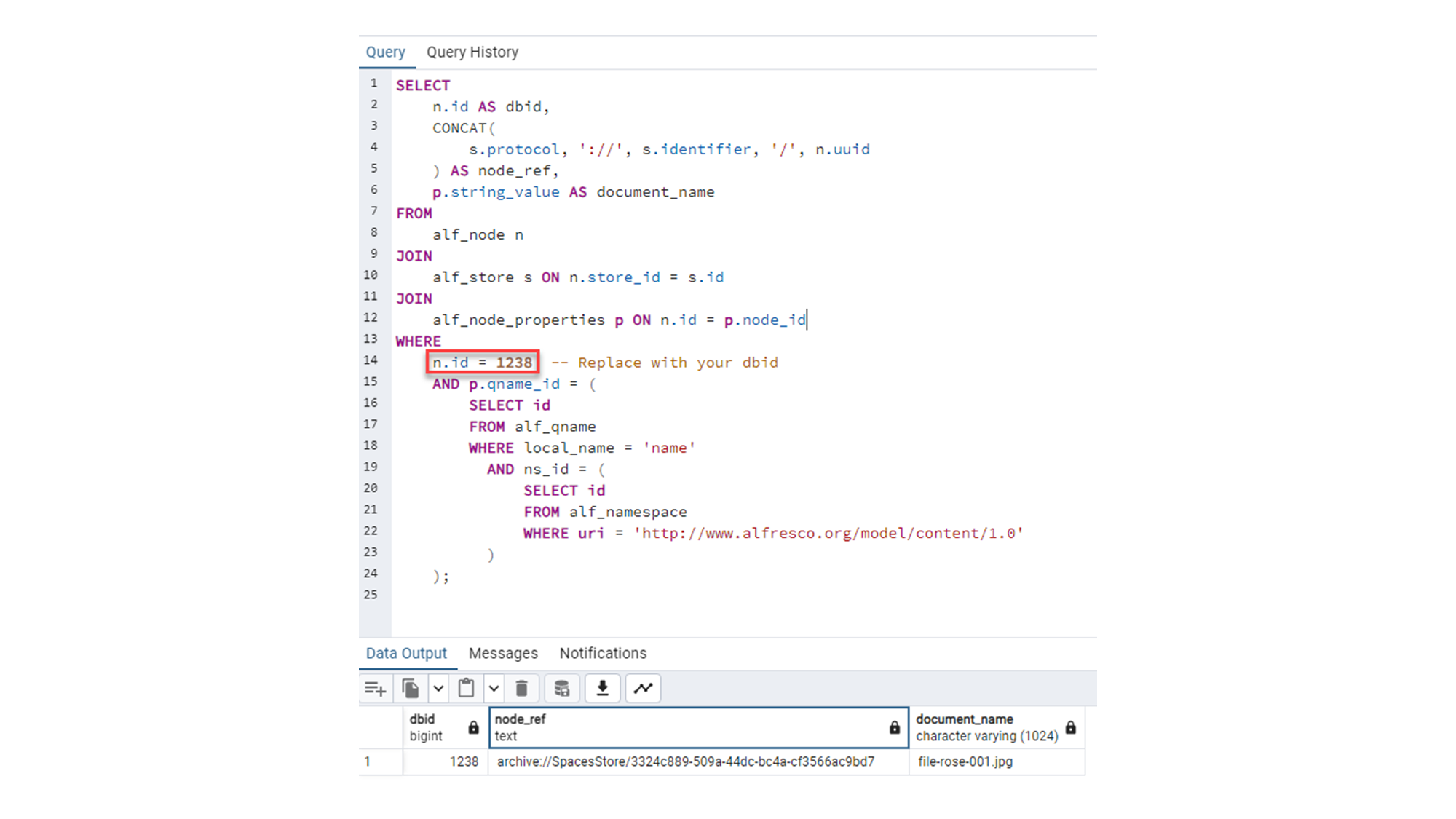Click the 'name' string literal on line 18

tap(669, 448)
